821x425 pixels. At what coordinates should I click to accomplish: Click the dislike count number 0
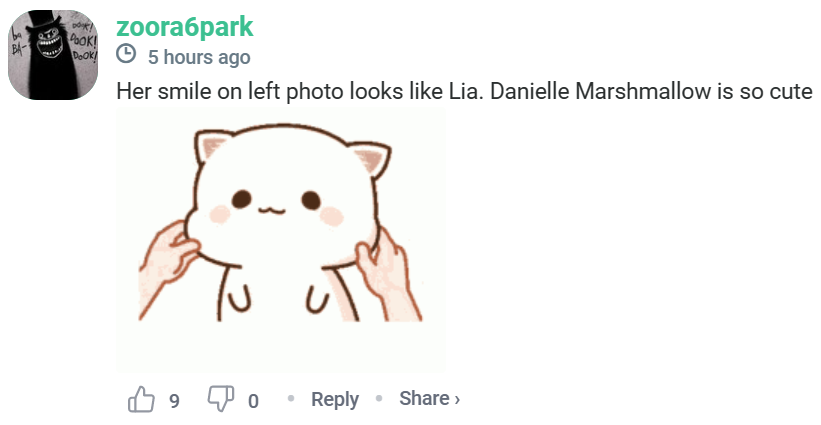coord(253,401)
